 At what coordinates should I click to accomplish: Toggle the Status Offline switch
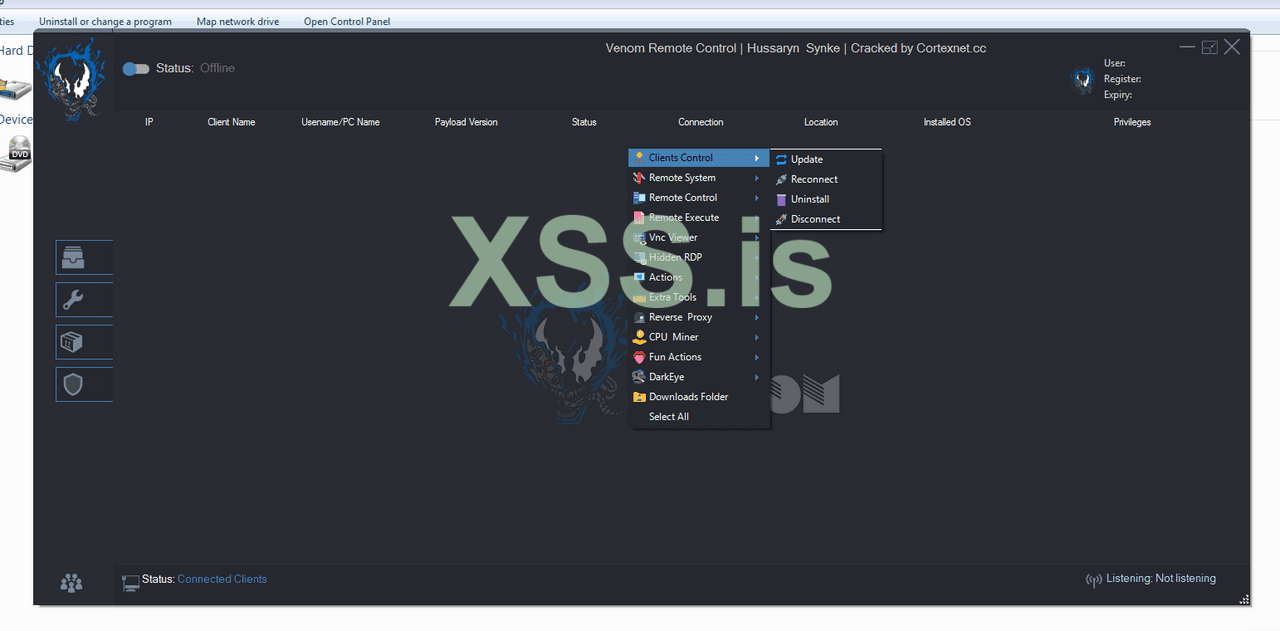coord(135,69)
